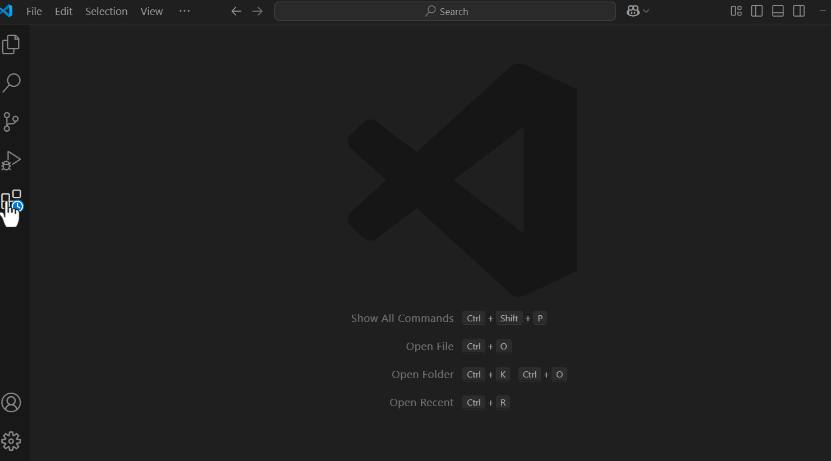Image resolution: width=831 pixels, height=461 pixels.
Task: Minimize the VS Code window
Action: coord(823,11)
